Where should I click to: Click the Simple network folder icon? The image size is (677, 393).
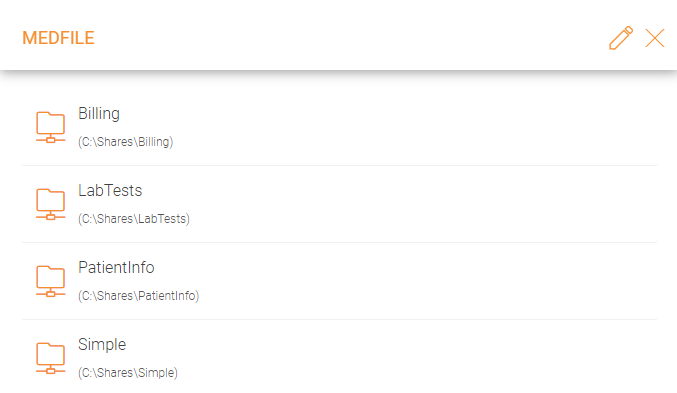click(x=51, y=358)
